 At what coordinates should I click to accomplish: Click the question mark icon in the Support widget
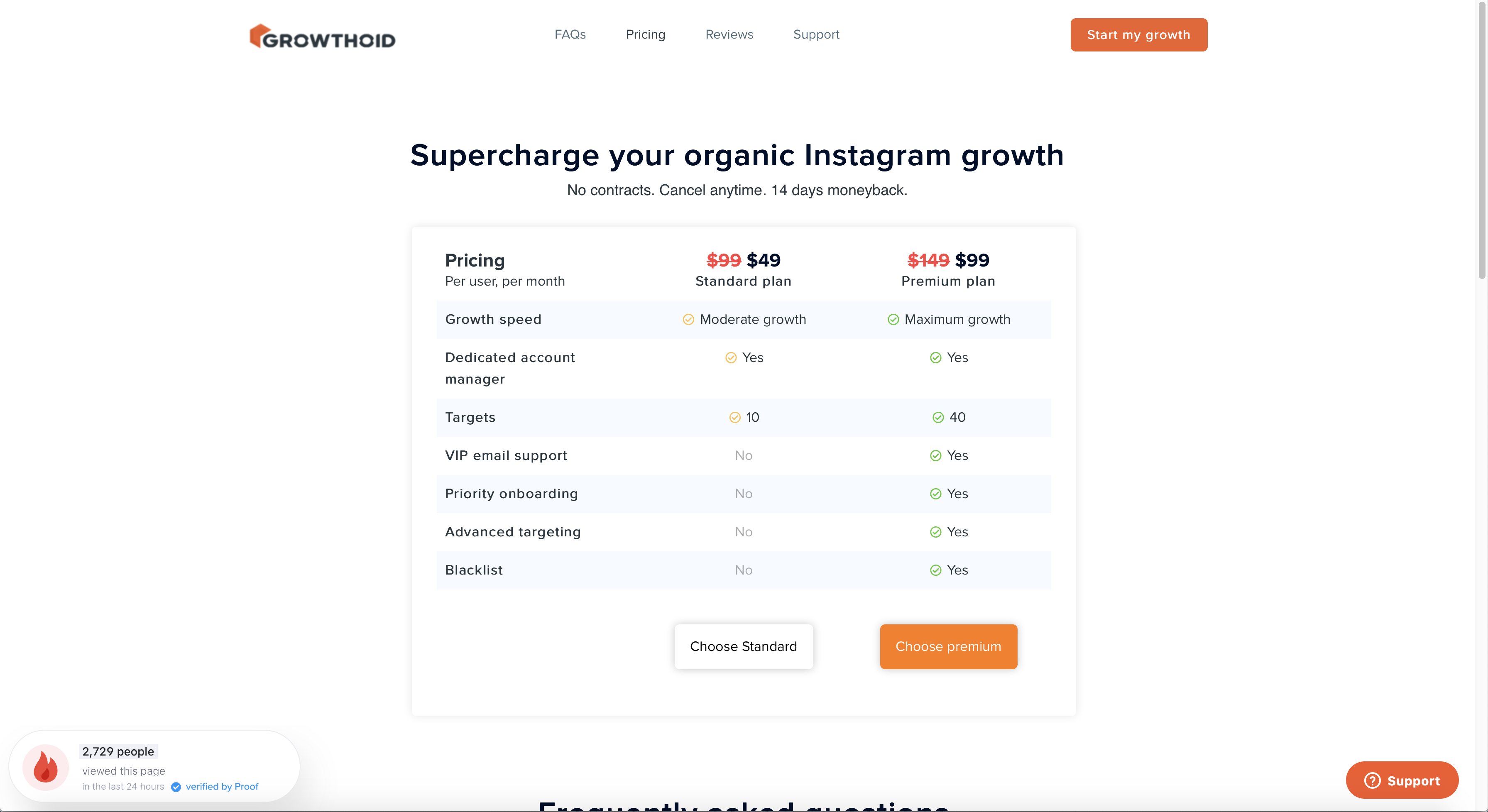point(1372,781)
